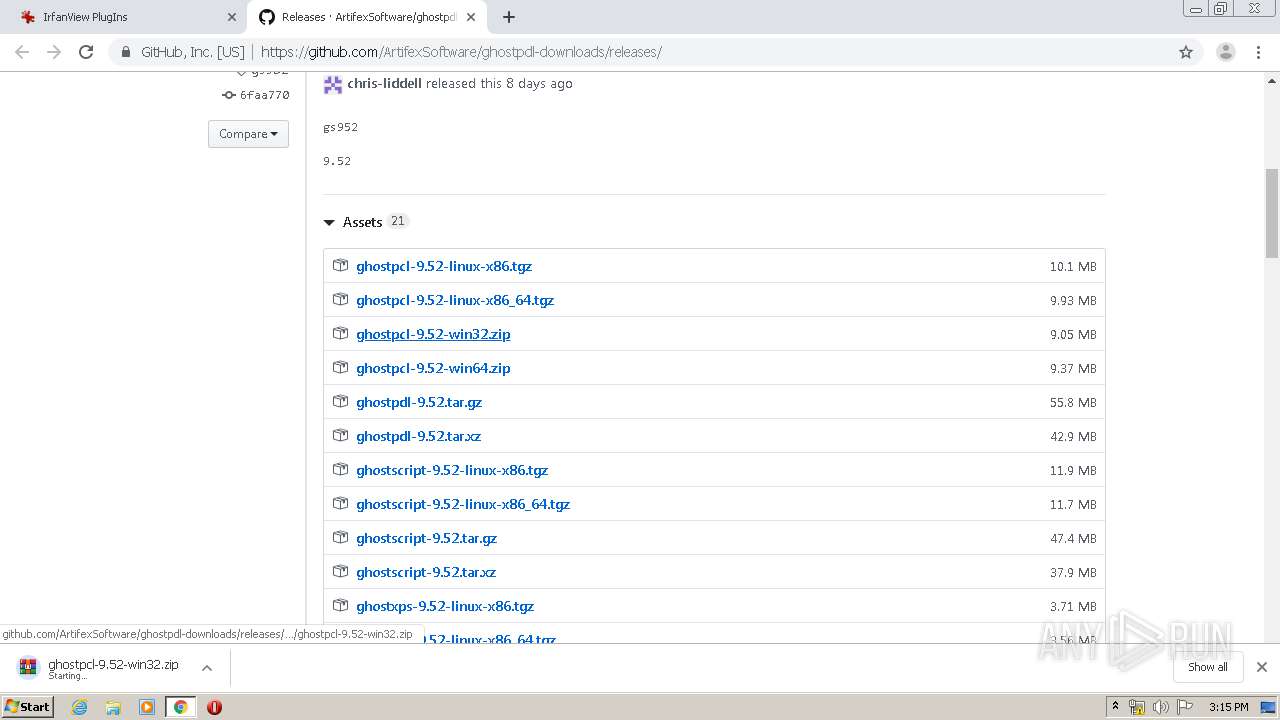This screenshot has width=1280, height=720.
Task: Open the Windows Start menu
Action: pyautogui.click(x=28, y=706)
